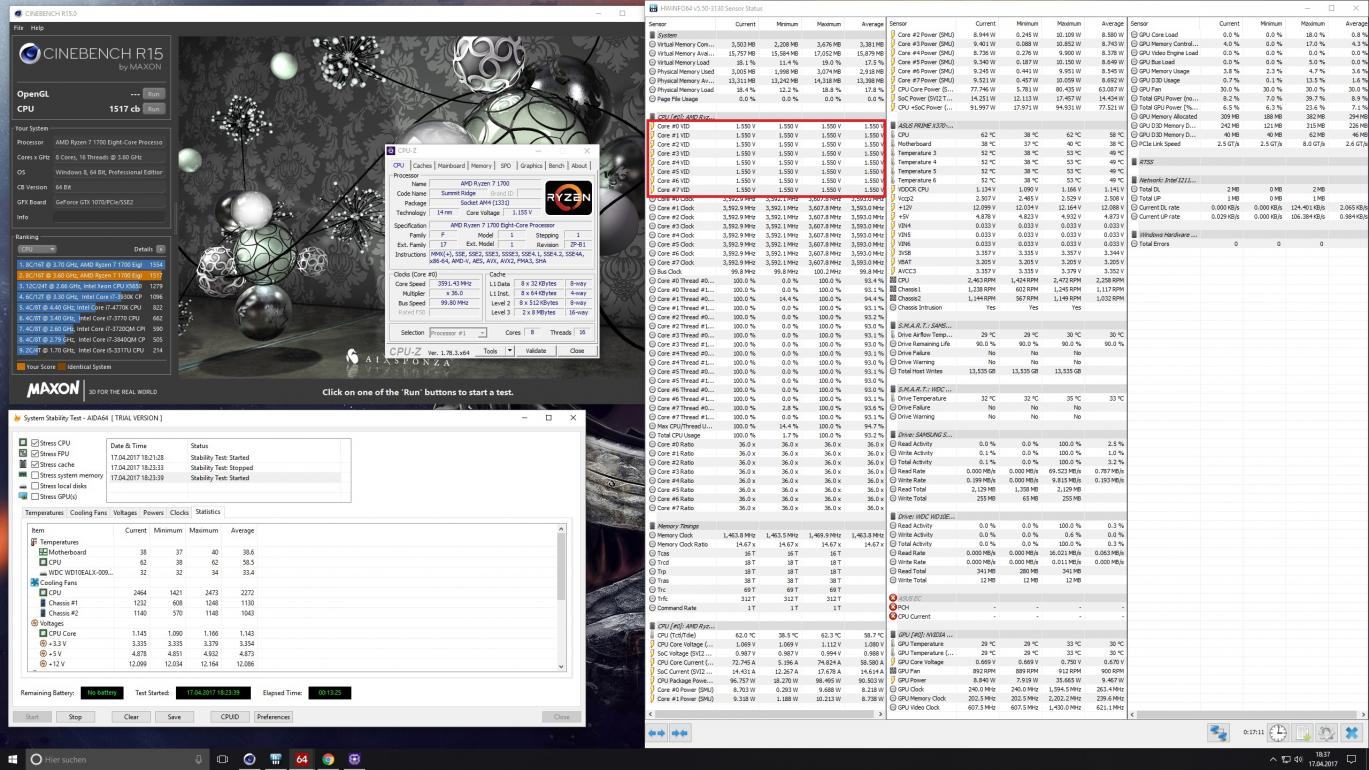The image size is (1369, 770).
Task: Open Cinebench Help menu
Action: (x=37, y=28)
